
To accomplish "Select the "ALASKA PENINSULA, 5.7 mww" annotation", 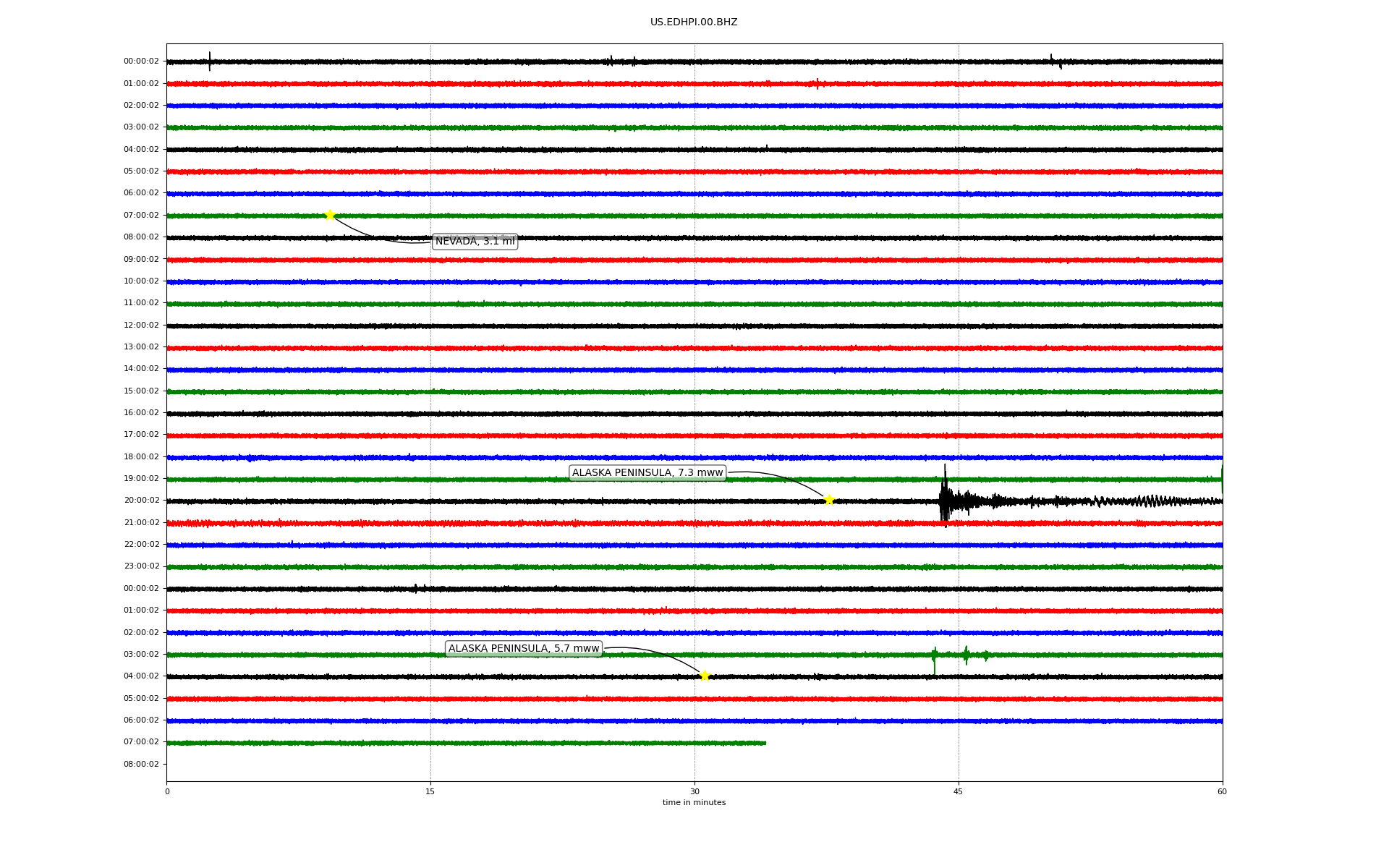I will [524, 649].
